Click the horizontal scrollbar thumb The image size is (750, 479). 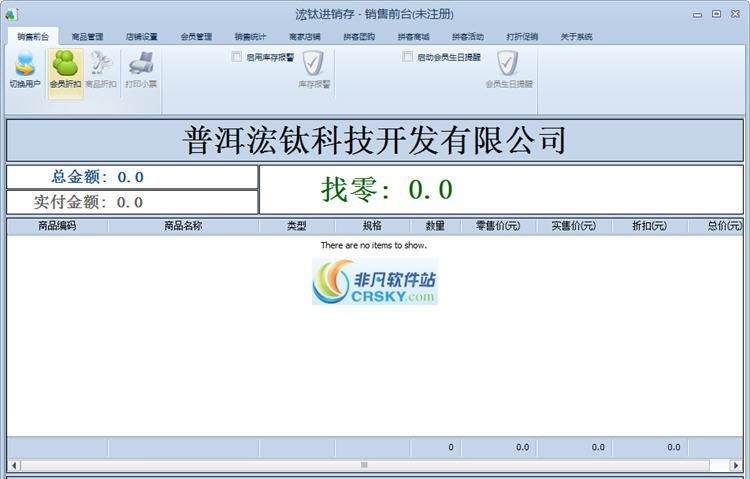point(364,465)
